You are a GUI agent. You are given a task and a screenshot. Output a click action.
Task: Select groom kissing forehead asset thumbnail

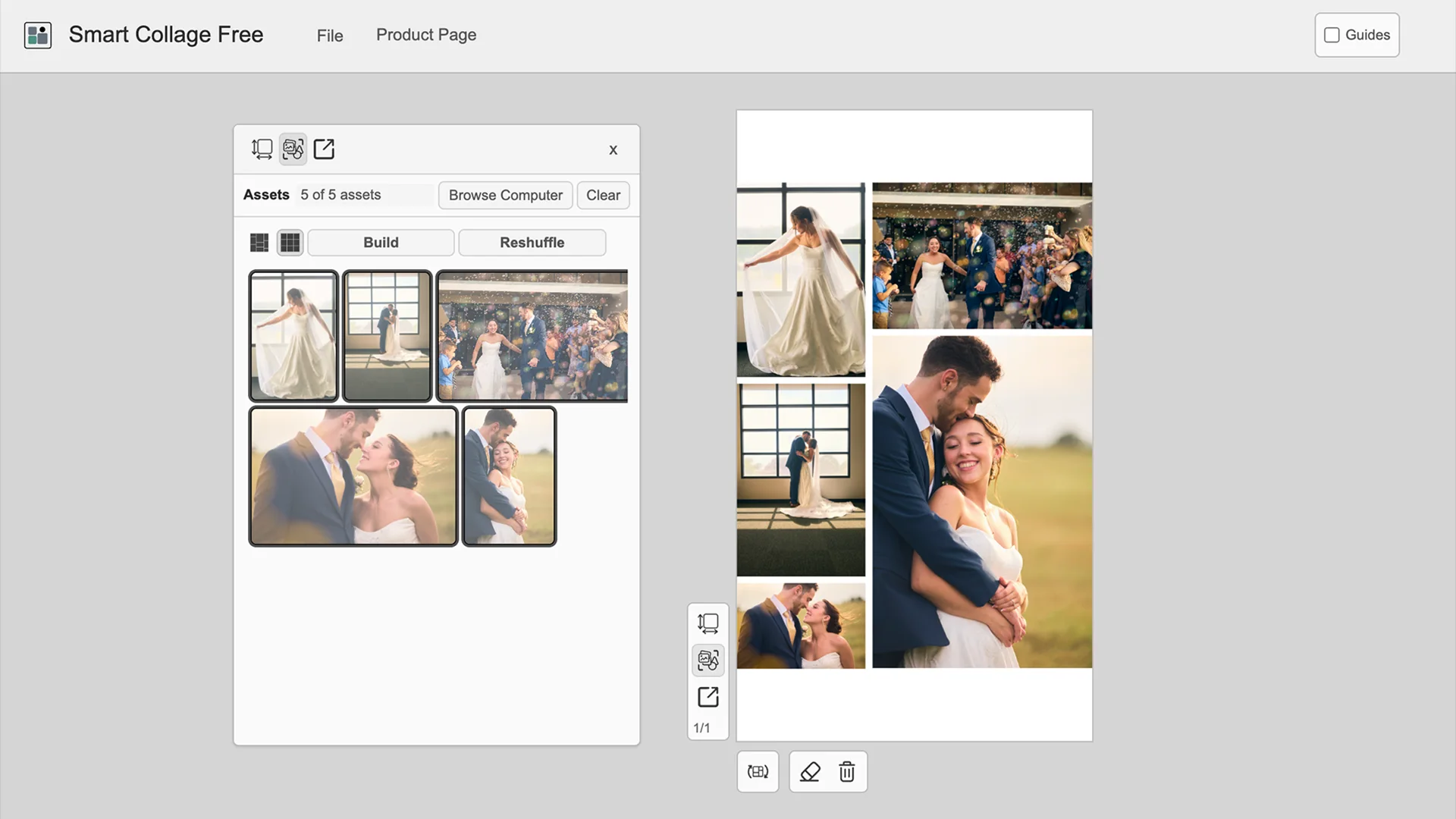click(x=509, y=476)
